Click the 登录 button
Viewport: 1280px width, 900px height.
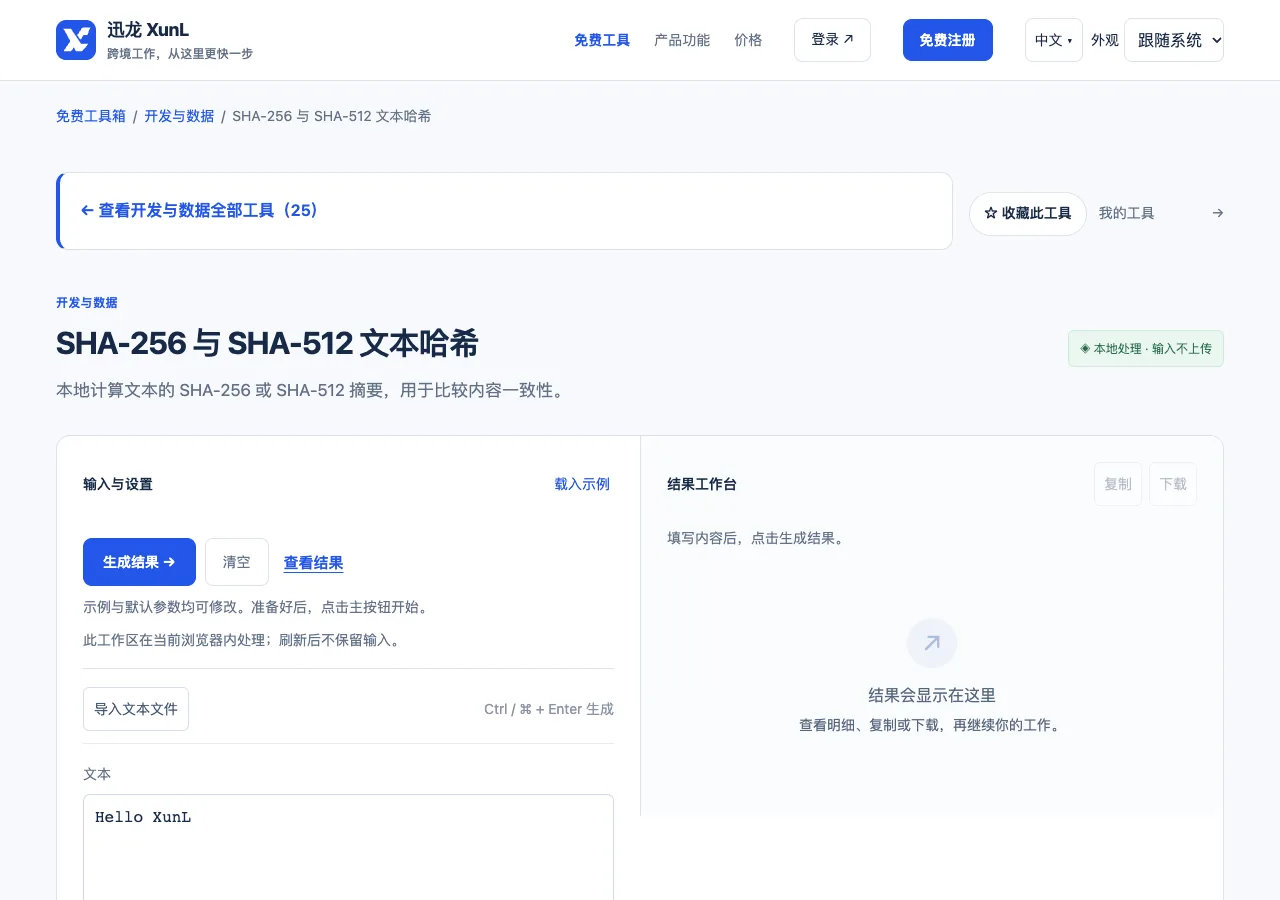(832, 40)
